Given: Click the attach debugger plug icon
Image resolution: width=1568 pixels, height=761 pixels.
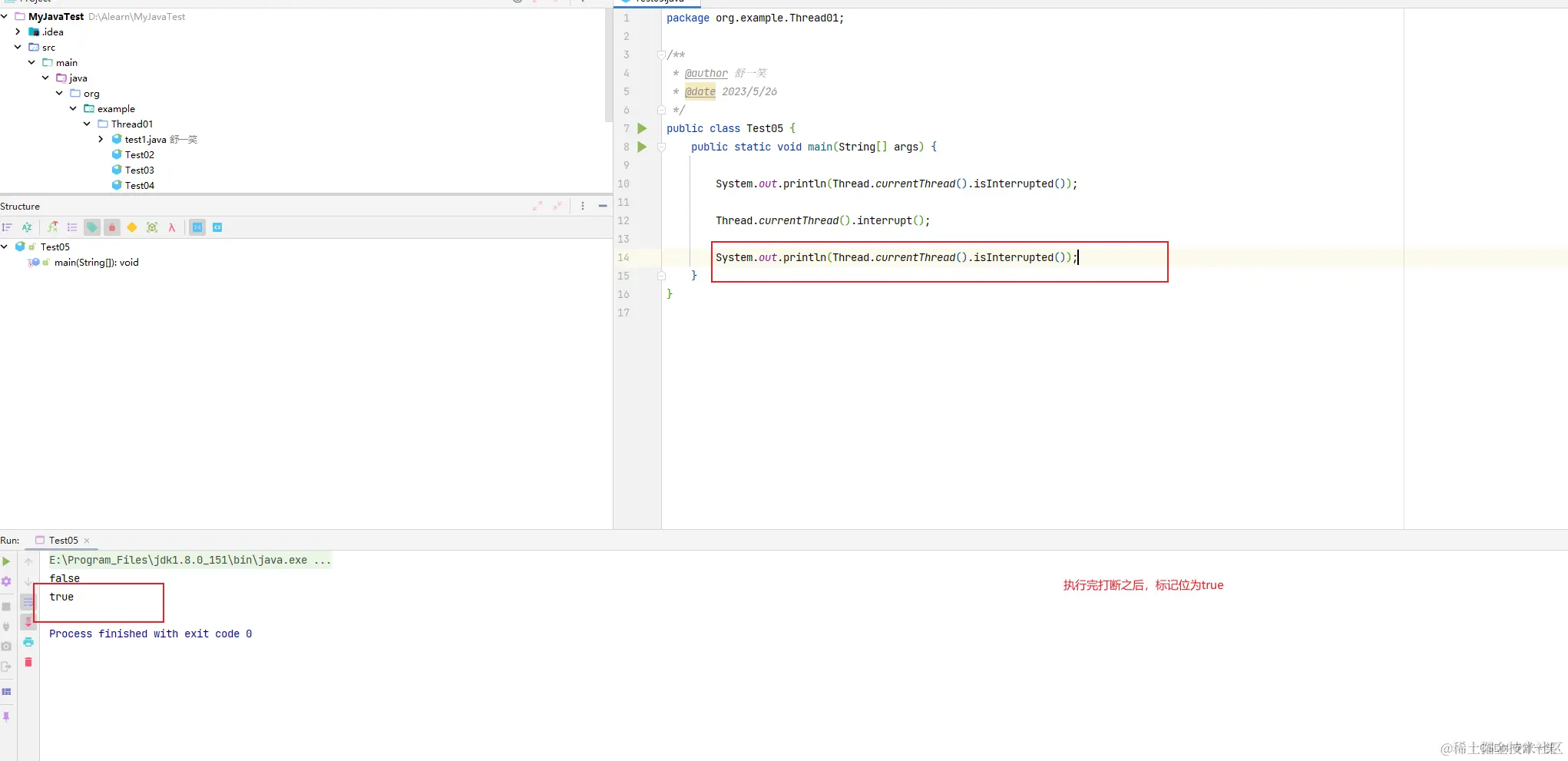Looking at the screenshot, I should (x=6, y=627).
